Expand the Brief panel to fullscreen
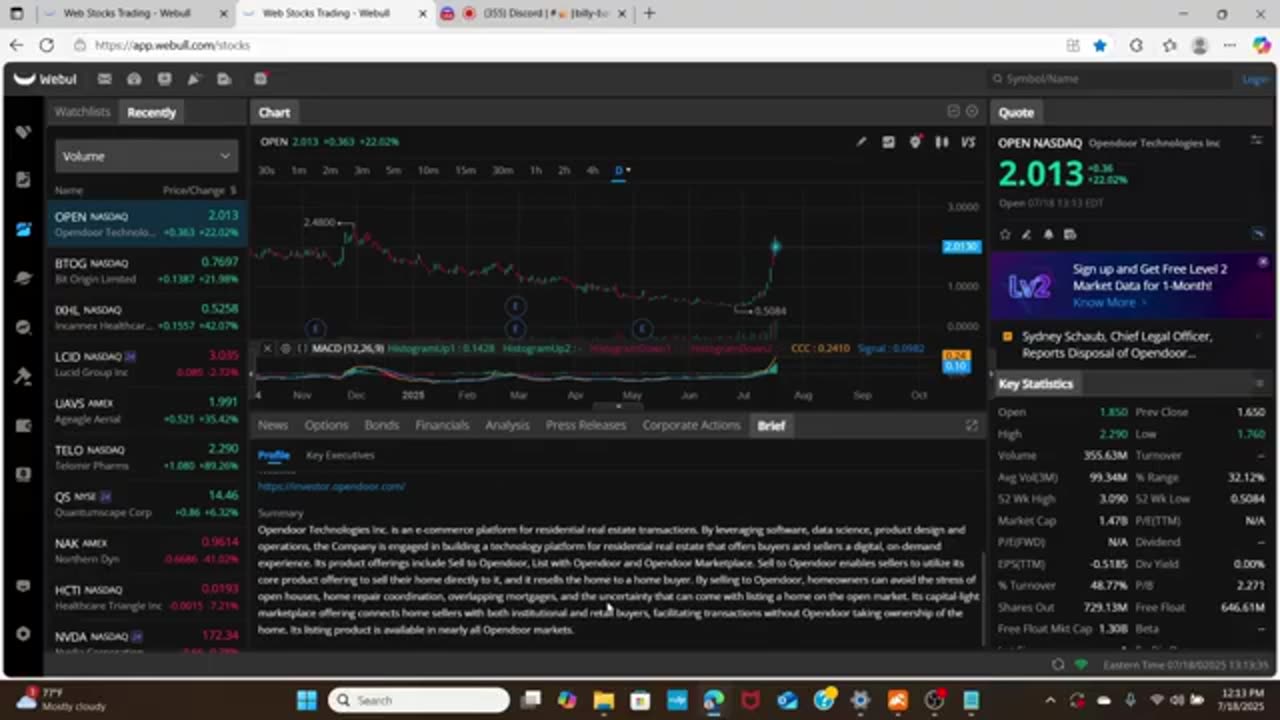This screenshot has width=1280, height=720. 971,426
